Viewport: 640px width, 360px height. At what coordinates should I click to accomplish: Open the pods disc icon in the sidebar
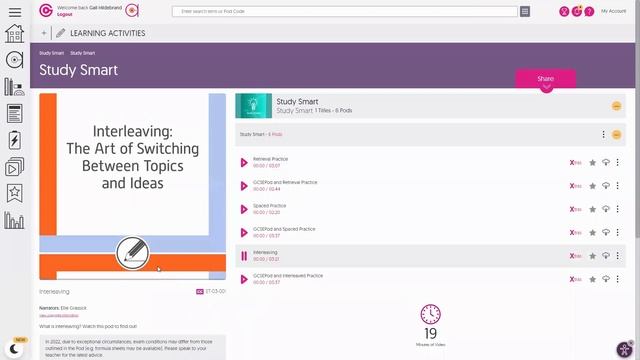point(14,60)
